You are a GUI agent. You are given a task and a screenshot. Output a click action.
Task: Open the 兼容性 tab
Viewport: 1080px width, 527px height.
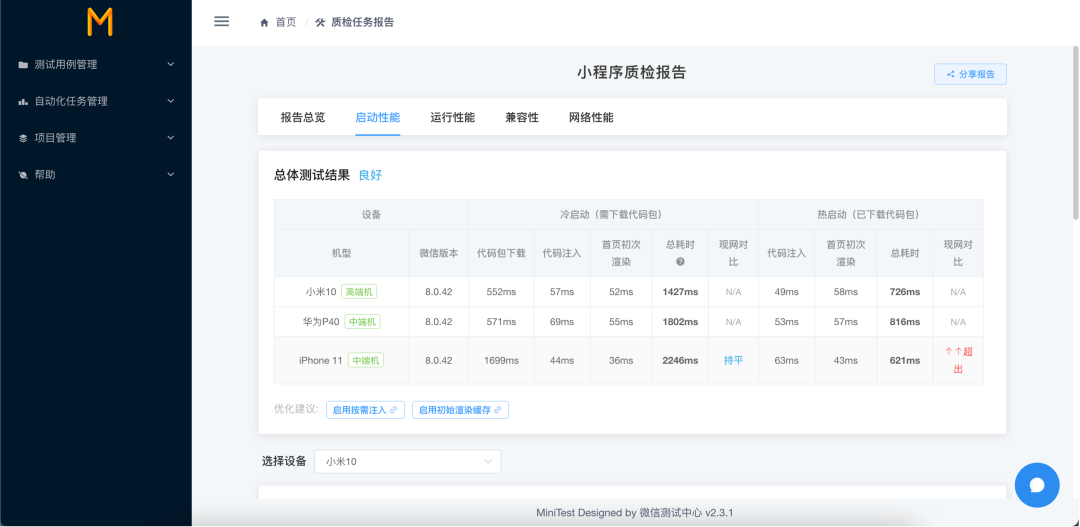[522, 117]
